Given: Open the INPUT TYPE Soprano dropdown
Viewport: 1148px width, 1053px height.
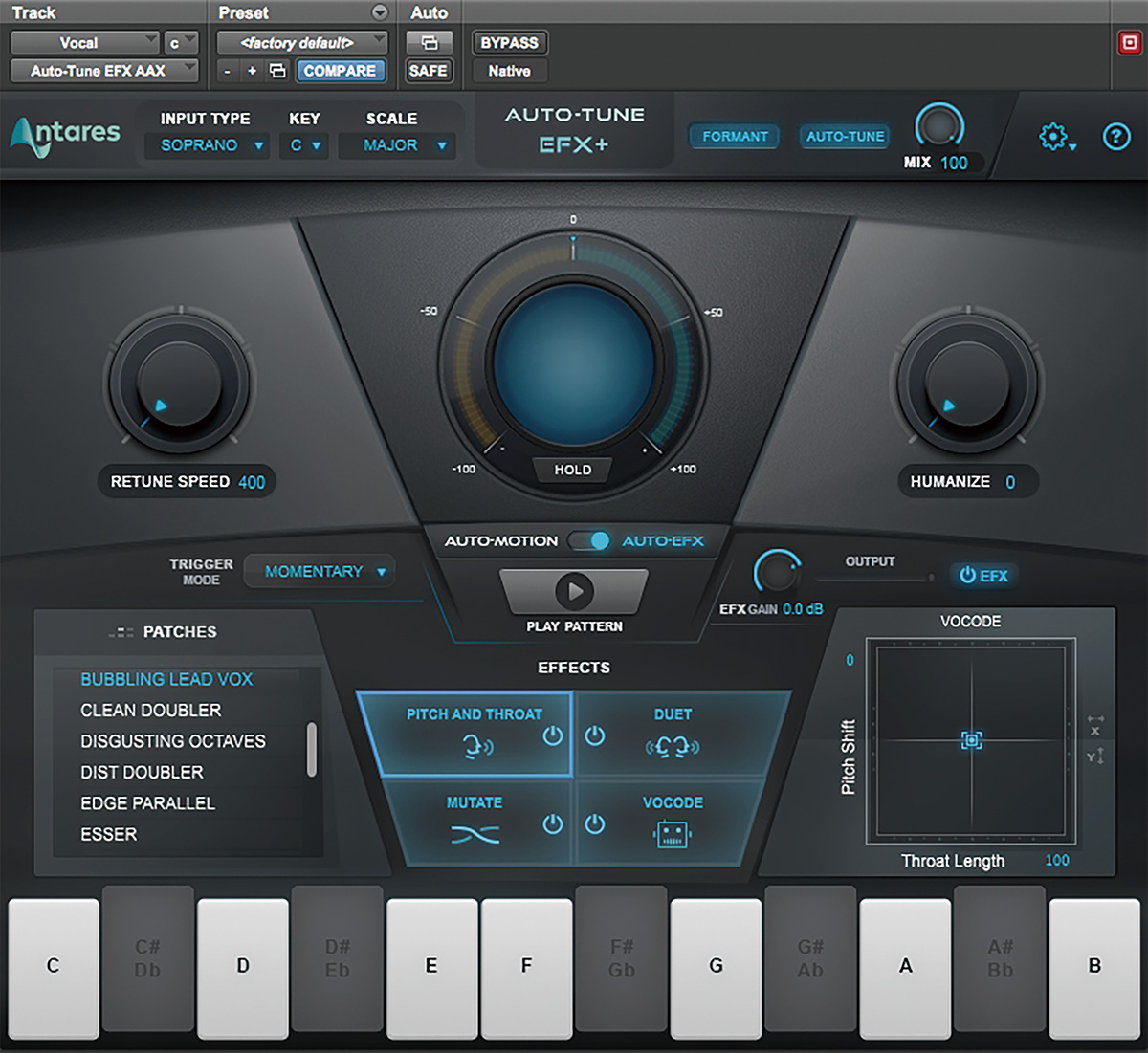Looking at the screenshot, I should pos(207,145).
